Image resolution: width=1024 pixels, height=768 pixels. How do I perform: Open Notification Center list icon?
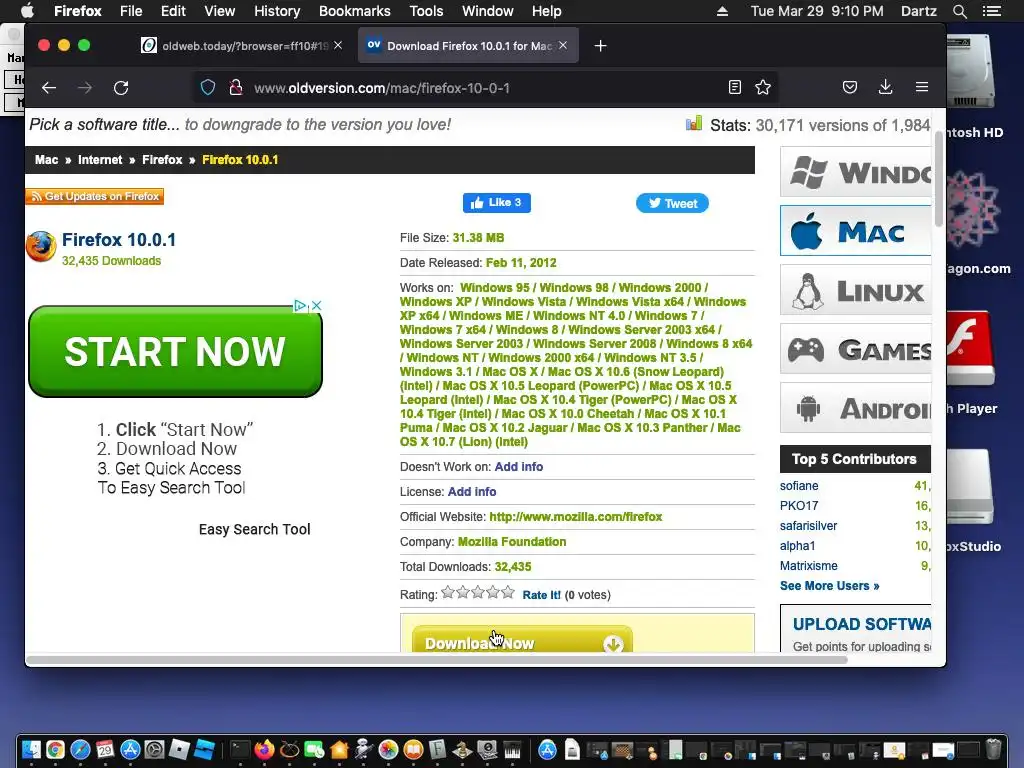click(992, 11)
